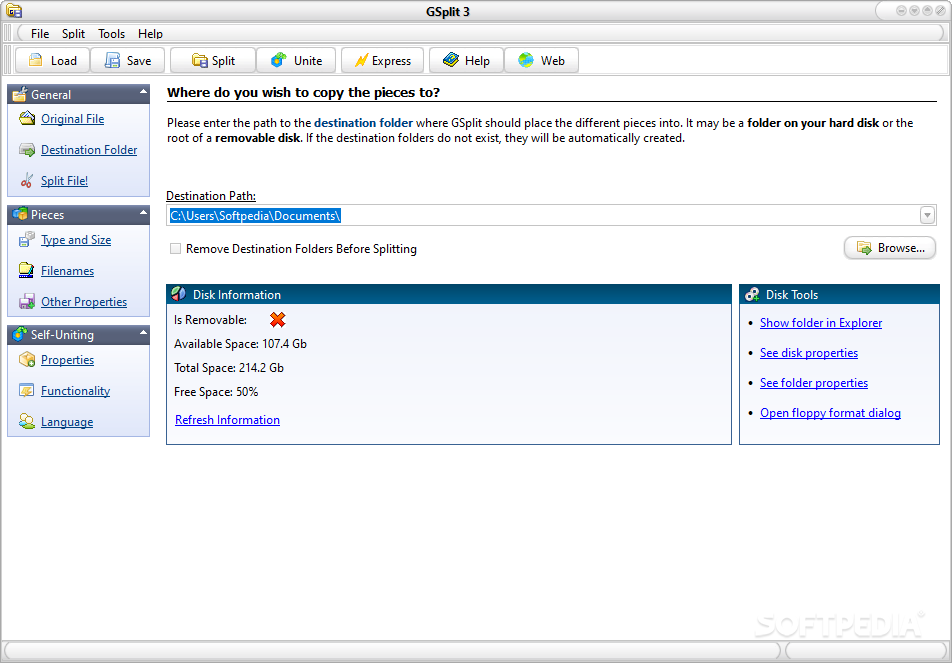Collapse the Self-Uniting sidebar panel
The width and height of the screenshot is (952, 663).
pos(143,332)
